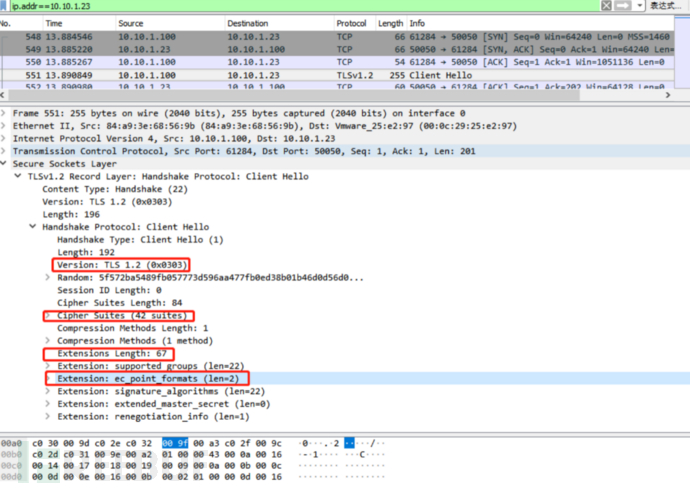Sort packets by the Time column
The height and width of the screenshot is (490, 690).
click(x=54, y=22)
